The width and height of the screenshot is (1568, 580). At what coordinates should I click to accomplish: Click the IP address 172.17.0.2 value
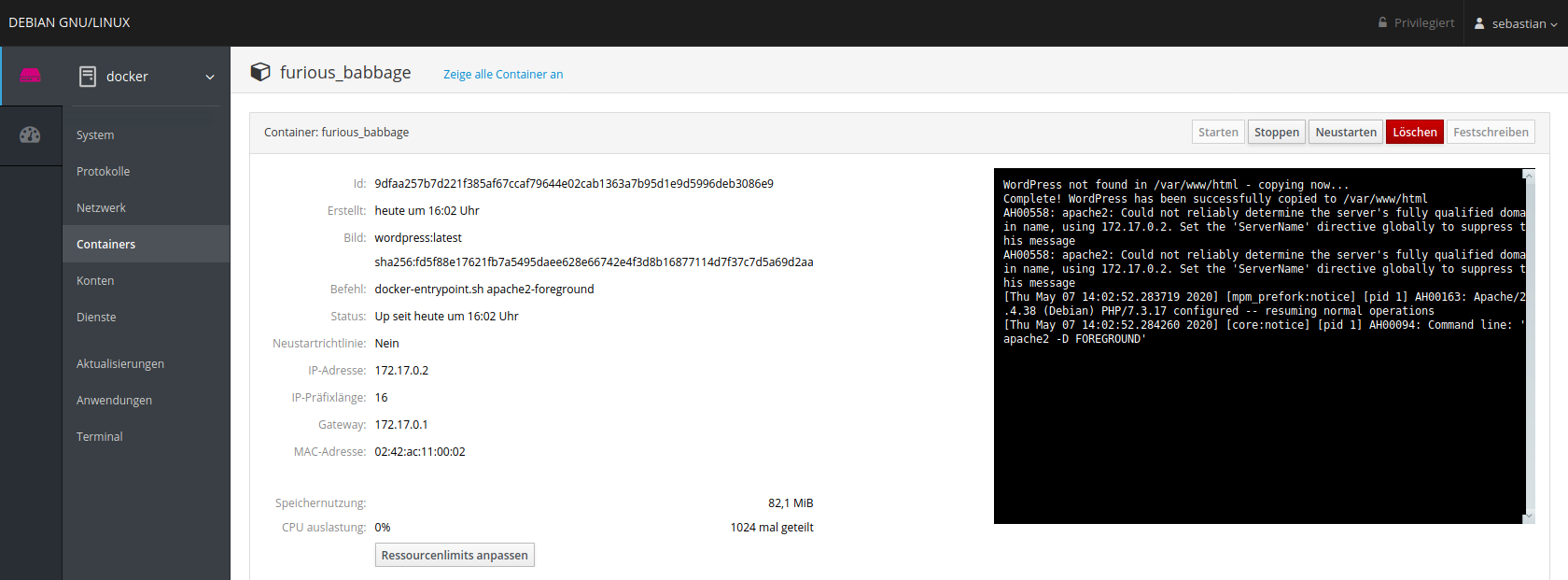(x=401, y=370)
